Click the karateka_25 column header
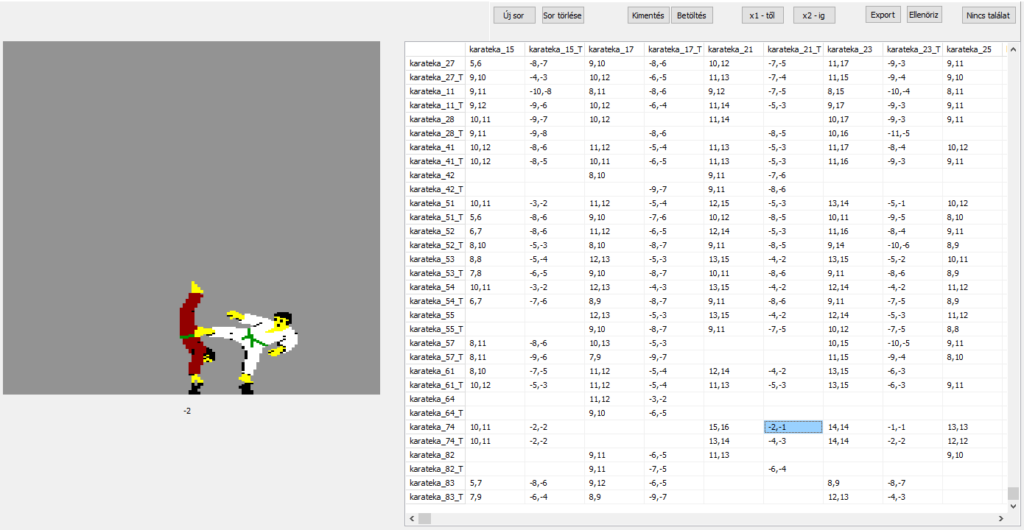The width and height of the screenshot is (1024, 530). click(972, 49)
